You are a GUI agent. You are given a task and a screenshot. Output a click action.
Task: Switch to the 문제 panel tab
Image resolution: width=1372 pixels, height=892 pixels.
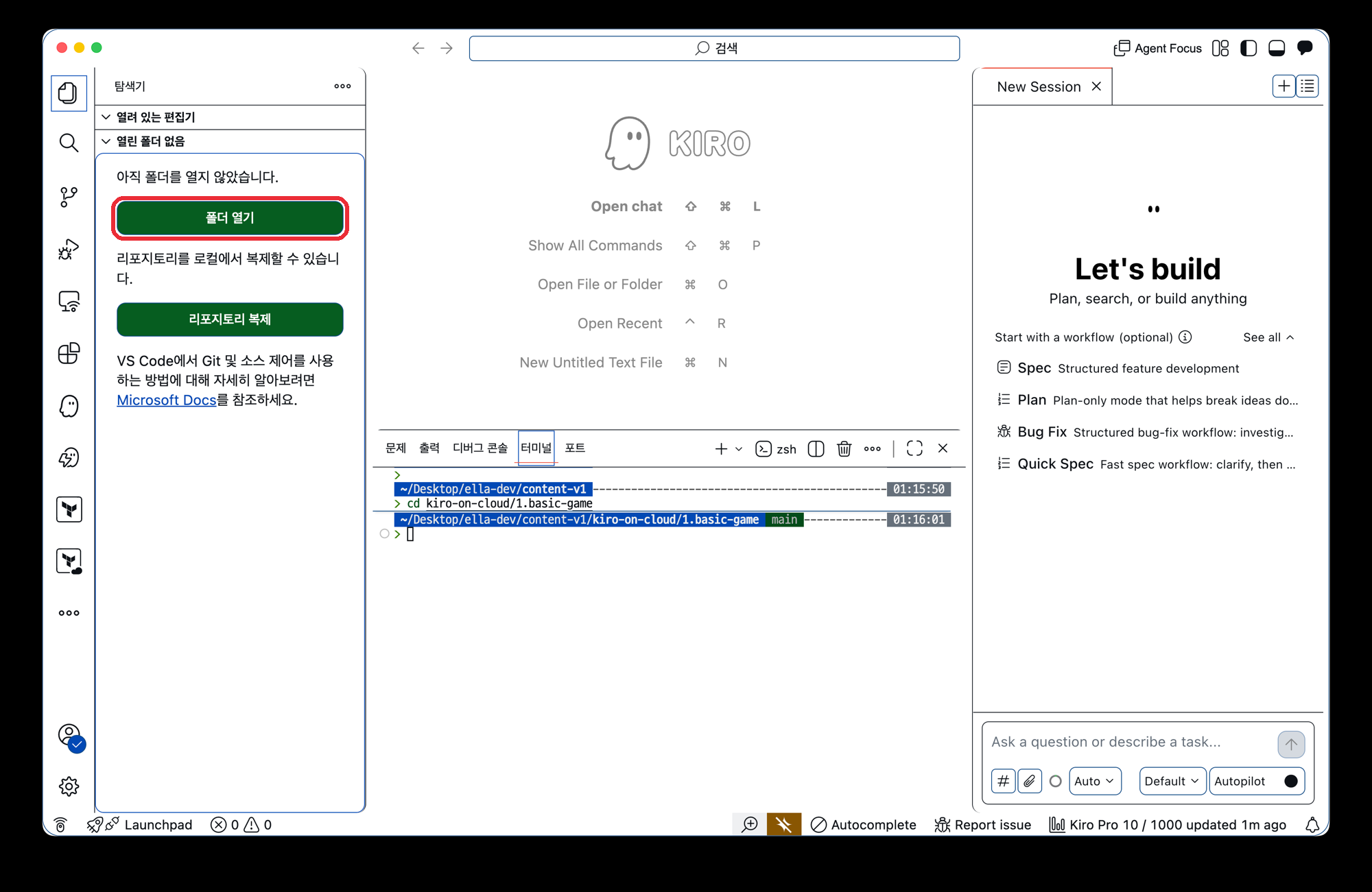pyautogui.click(x=396, y=448)
